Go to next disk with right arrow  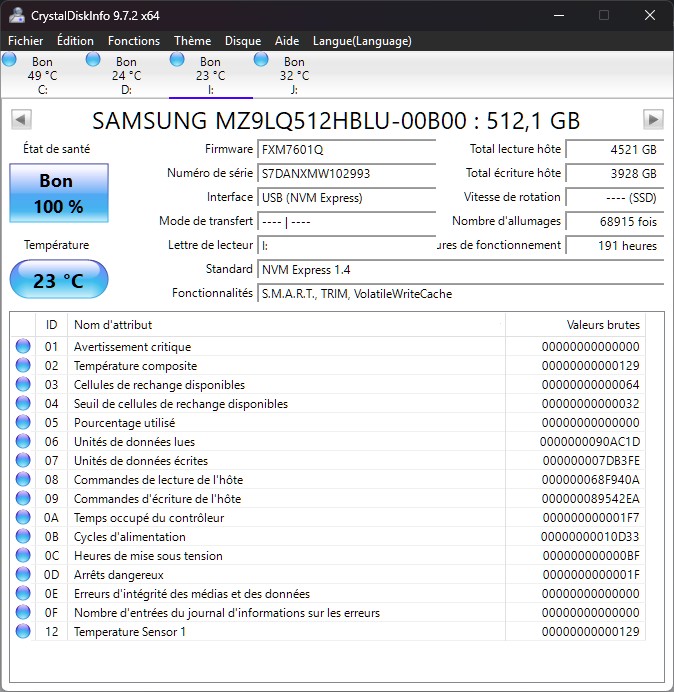click(653, 120)
